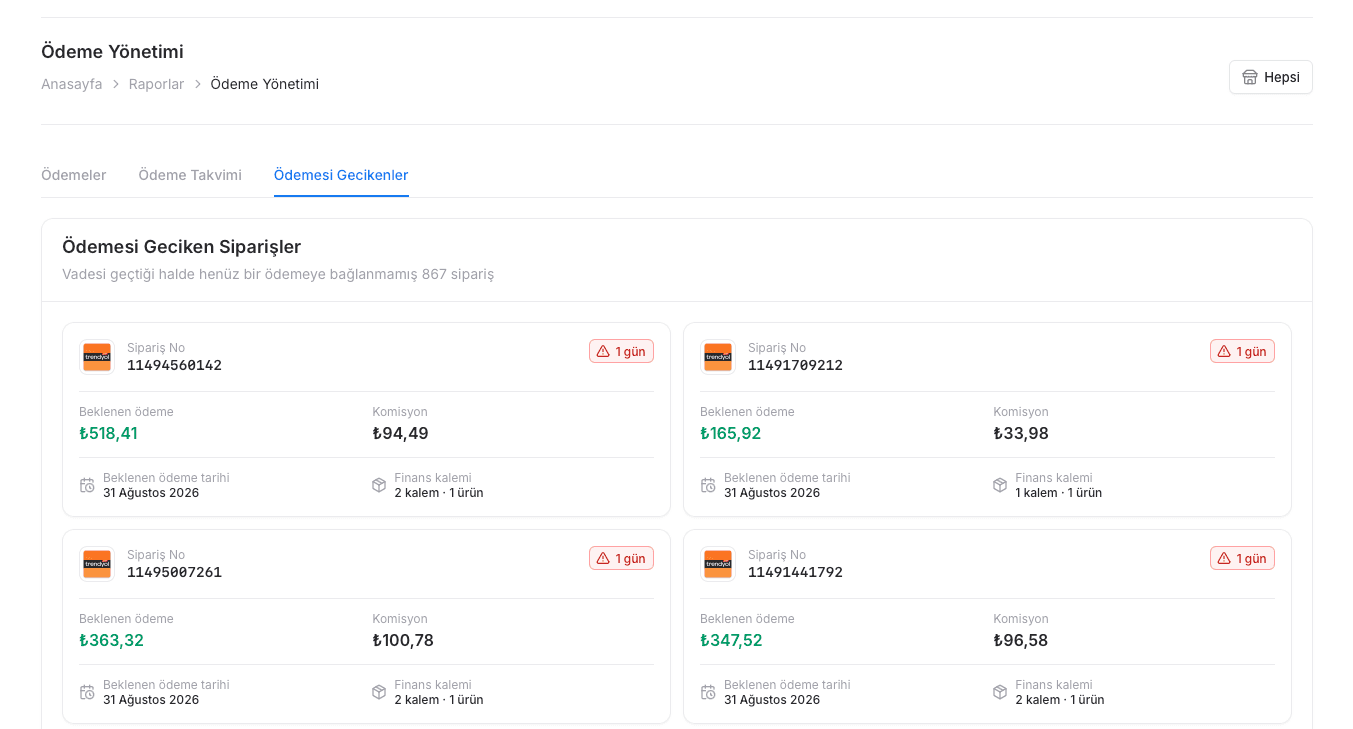Click package icon in order 11494560142 card
This screenshot has height=729, width=1353.
pos(379,485)
